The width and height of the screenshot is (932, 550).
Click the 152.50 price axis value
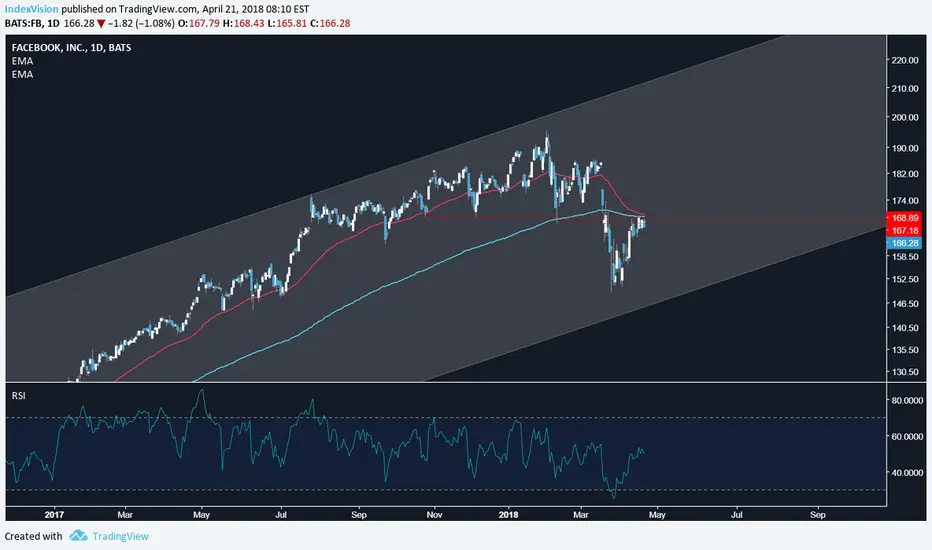[905, 279]
